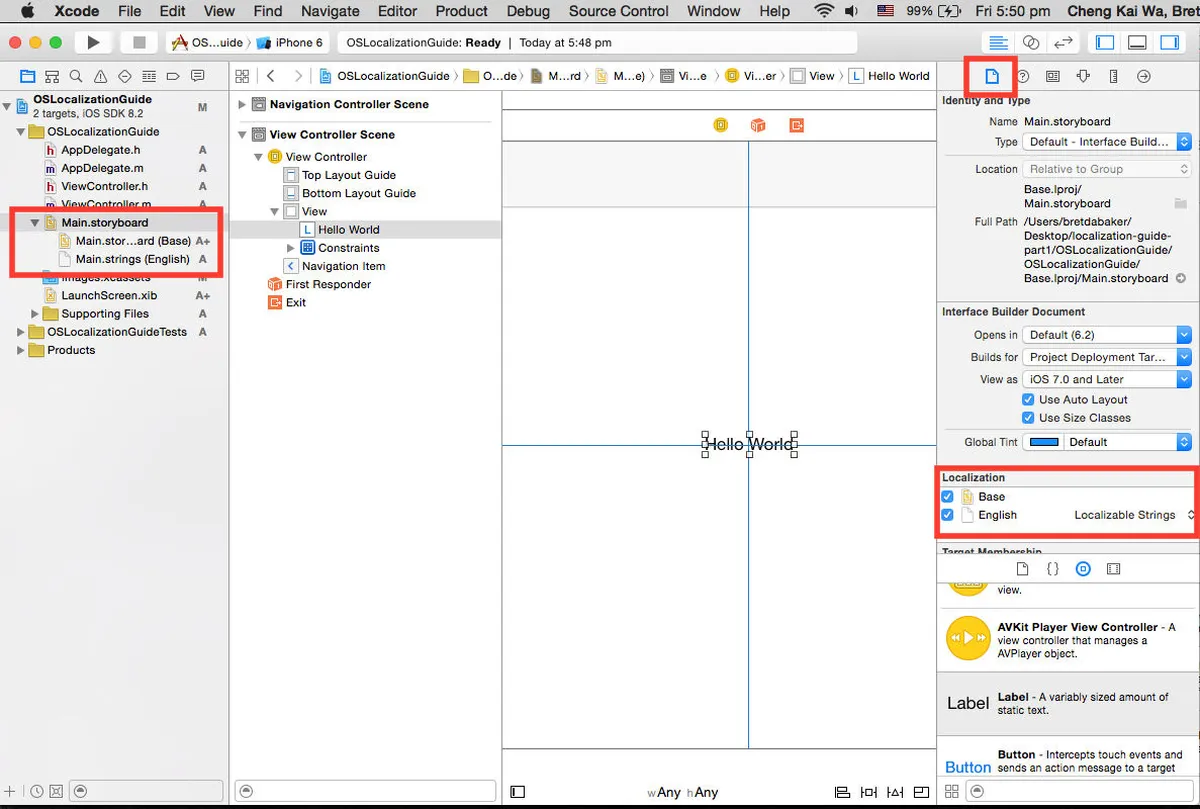1200x809 pixels.
Task: Show the Connections inspector
Action: pyautogui.click(x=1144, y=76)
